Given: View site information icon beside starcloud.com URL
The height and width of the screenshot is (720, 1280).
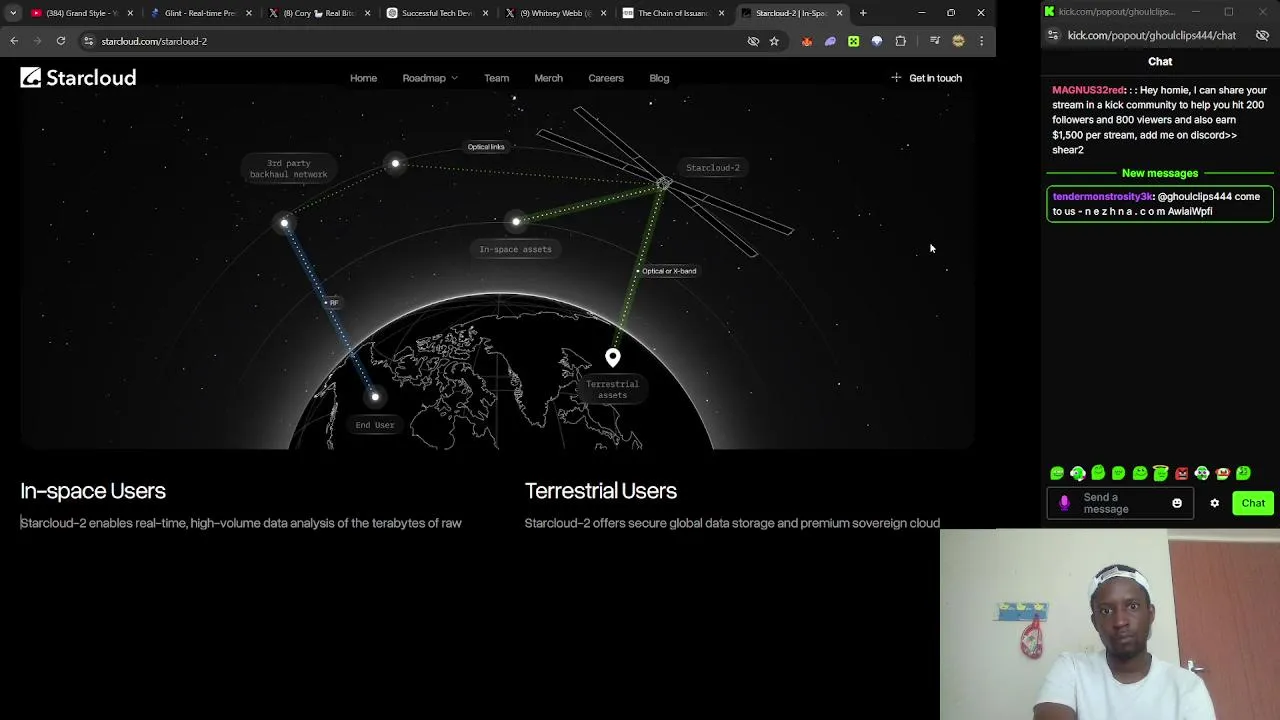Looking at the screenshot, I should pyautogui.click(x=88, y=41).
